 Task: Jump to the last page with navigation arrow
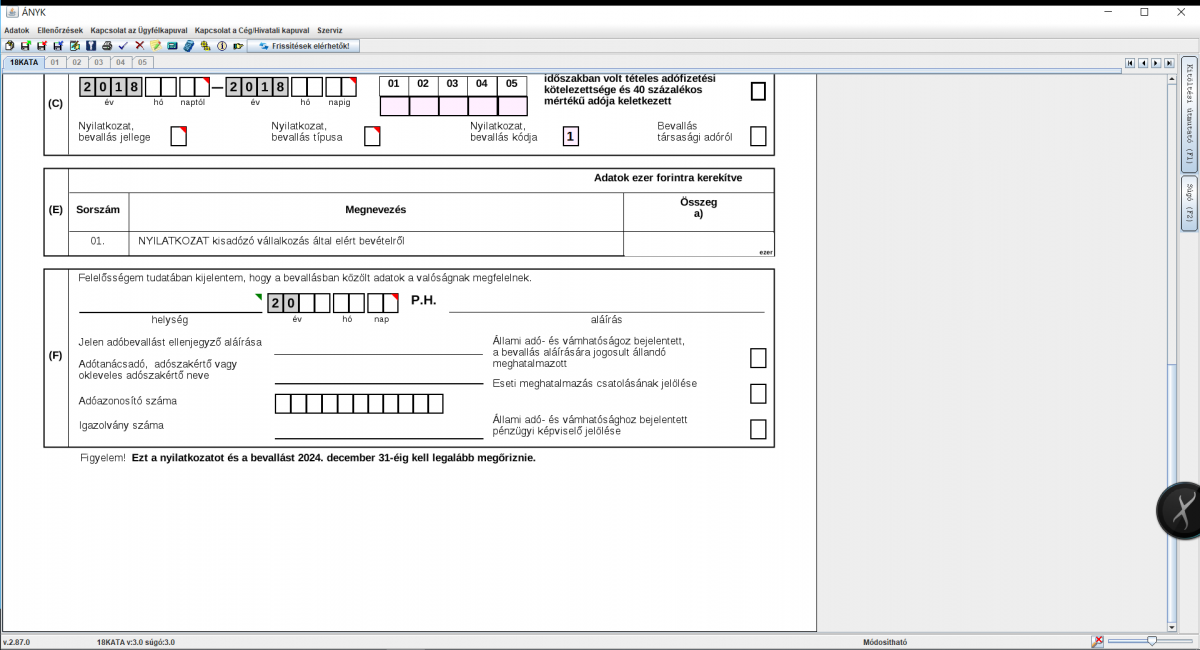[1169, 62]
